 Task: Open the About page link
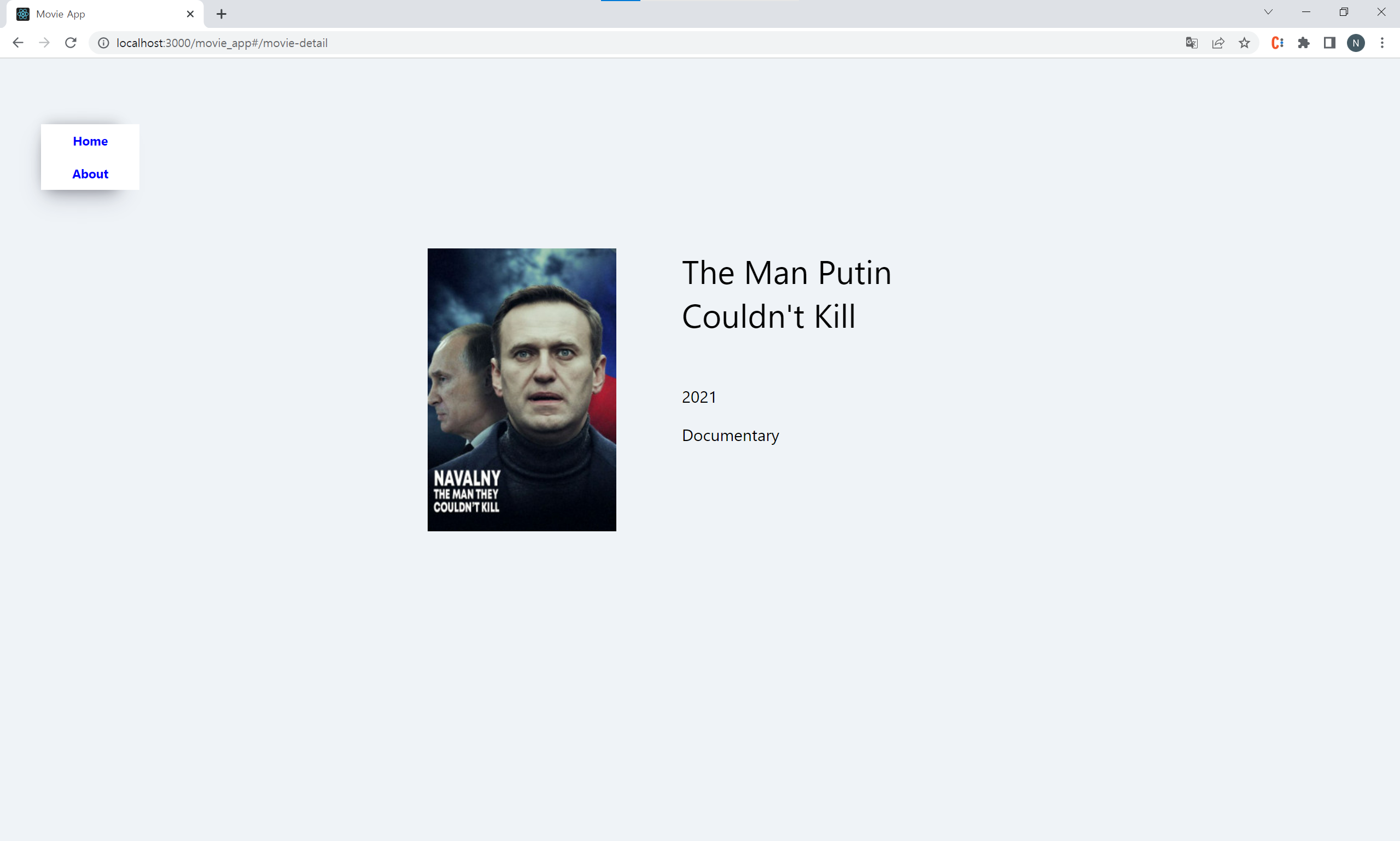tap(90, 174)
